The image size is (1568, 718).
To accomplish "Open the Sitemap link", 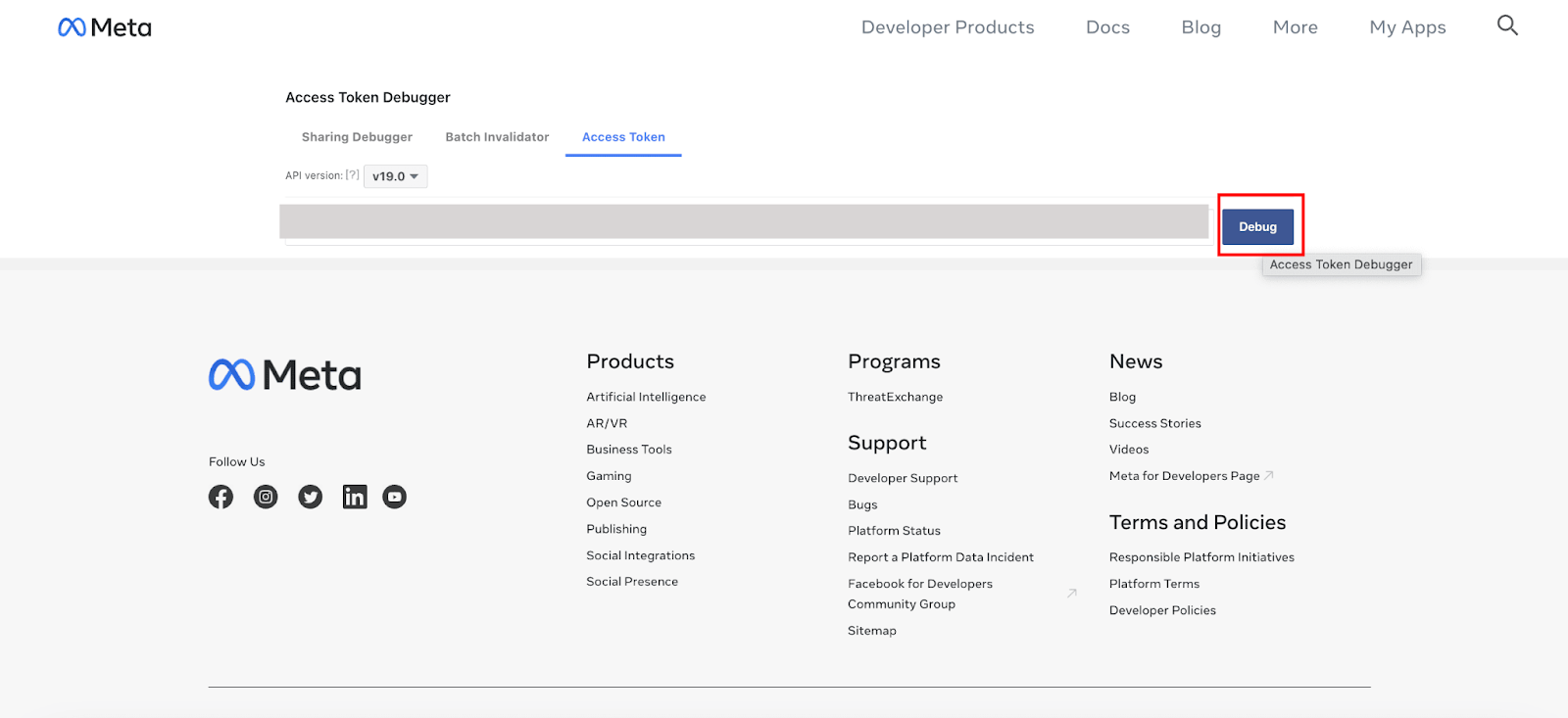I will pos(872,631).
